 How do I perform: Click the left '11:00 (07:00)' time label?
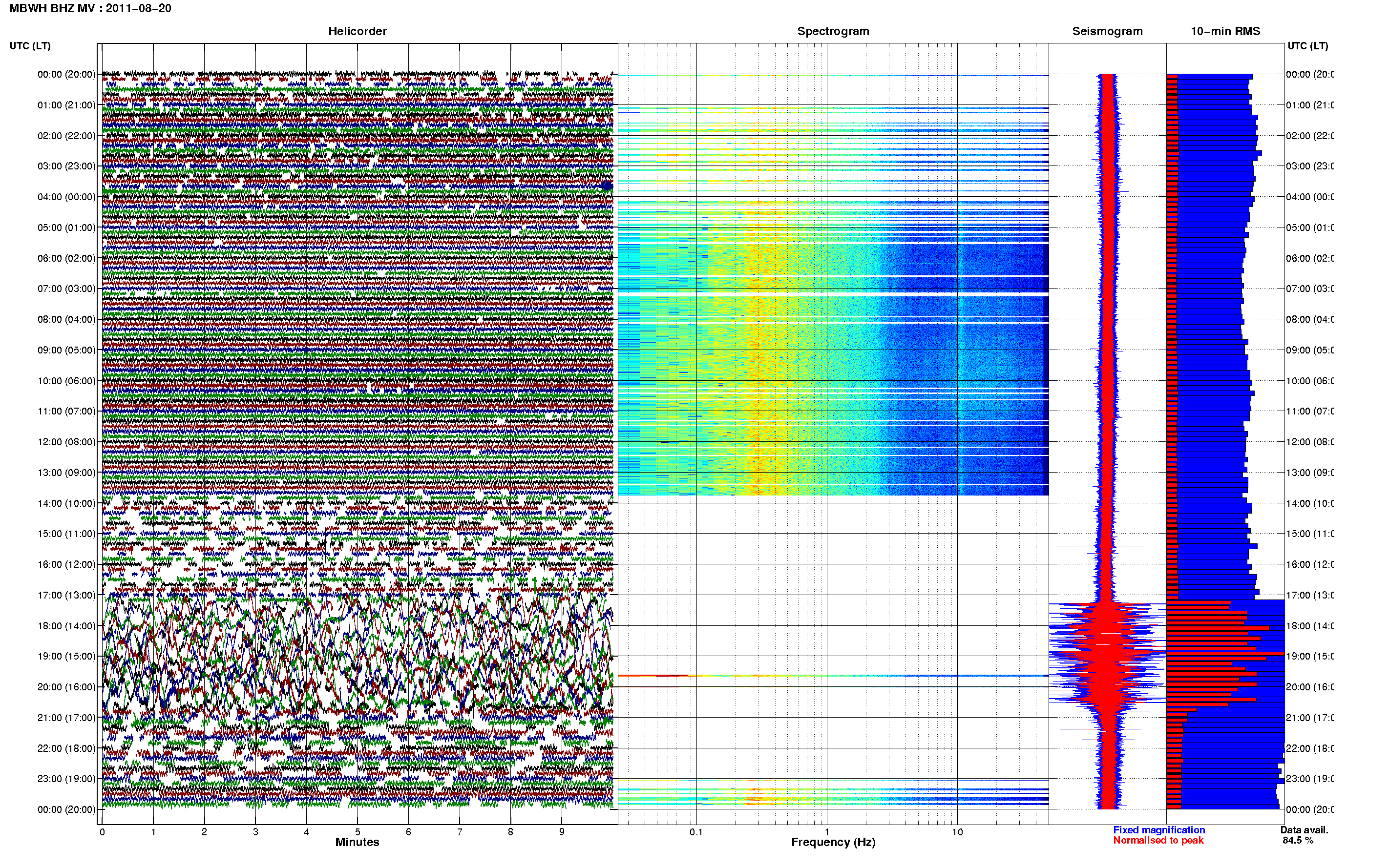coord(66,411)
